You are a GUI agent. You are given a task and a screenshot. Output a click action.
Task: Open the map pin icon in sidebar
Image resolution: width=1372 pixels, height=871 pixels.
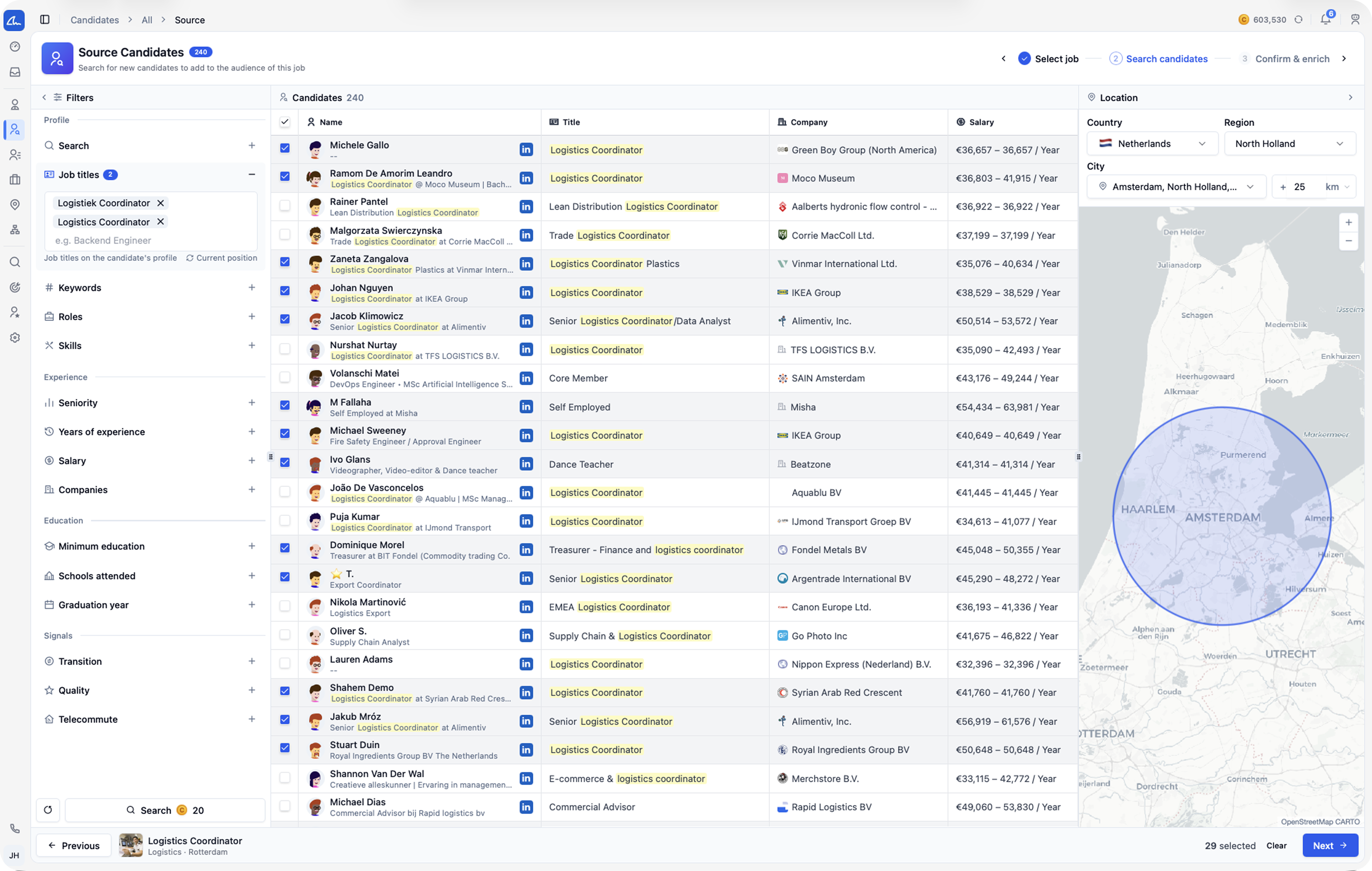[15, 205]
